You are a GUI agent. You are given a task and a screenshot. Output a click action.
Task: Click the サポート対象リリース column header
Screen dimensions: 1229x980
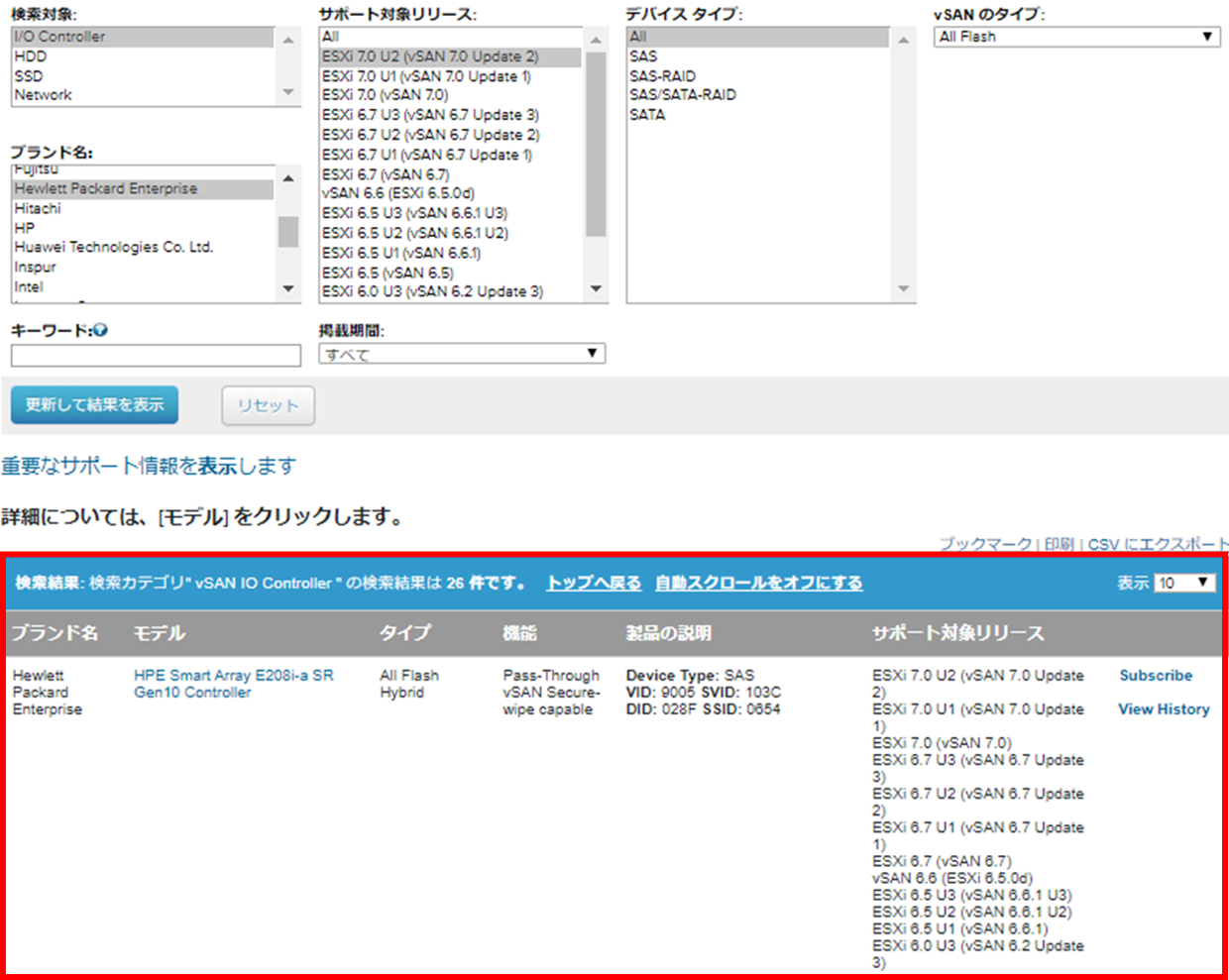click(957, 633)
